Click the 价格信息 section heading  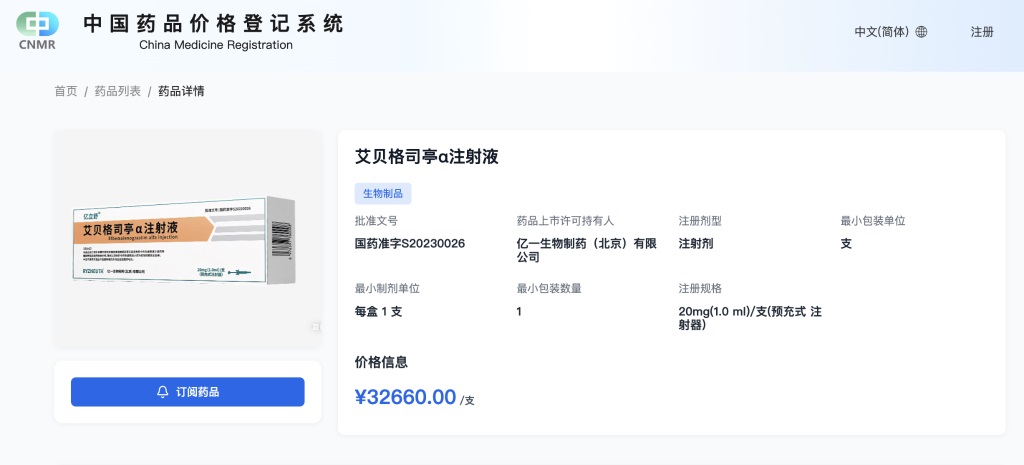381,362
